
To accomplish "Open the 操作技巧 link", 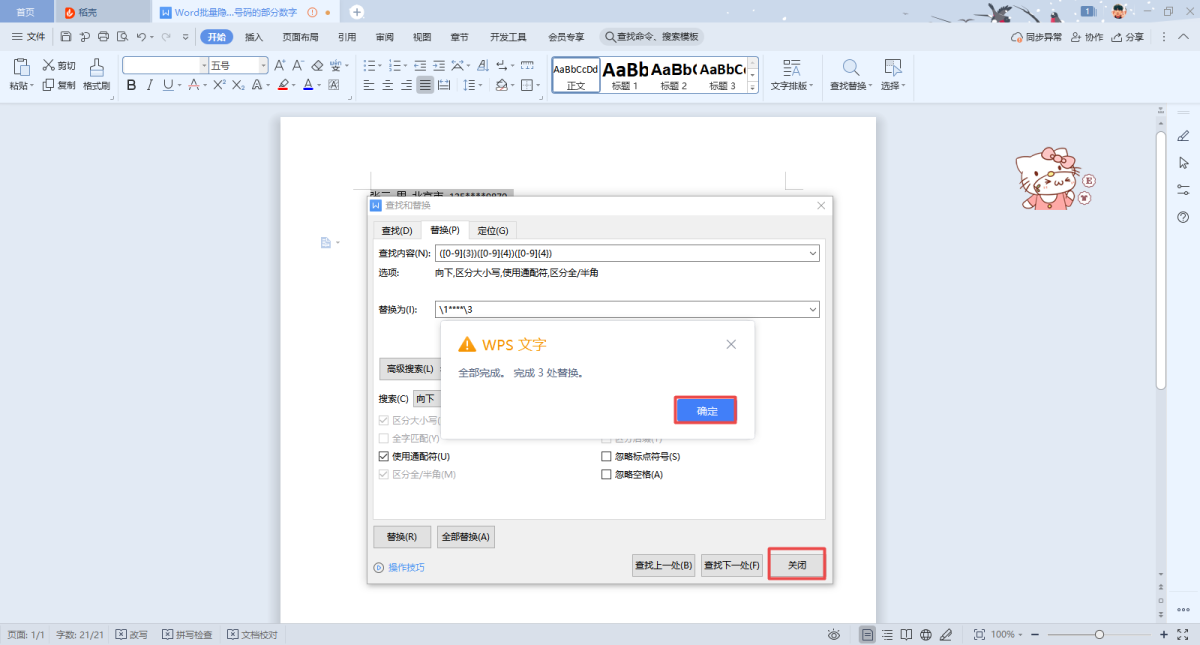I will (x=405, y=567).
